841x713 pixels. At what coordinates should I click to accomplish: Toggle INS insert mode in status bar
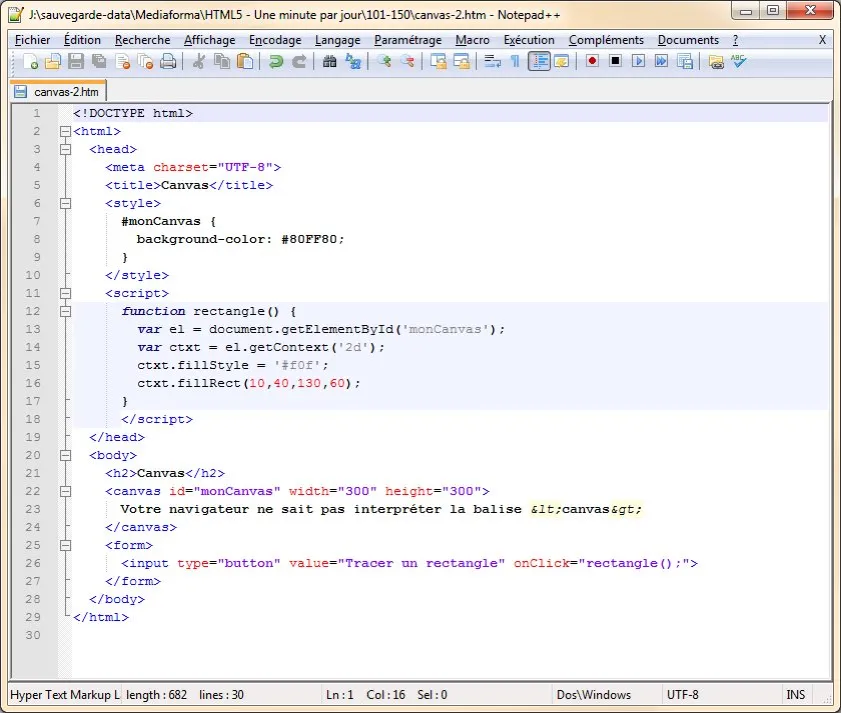pos(796,695)
